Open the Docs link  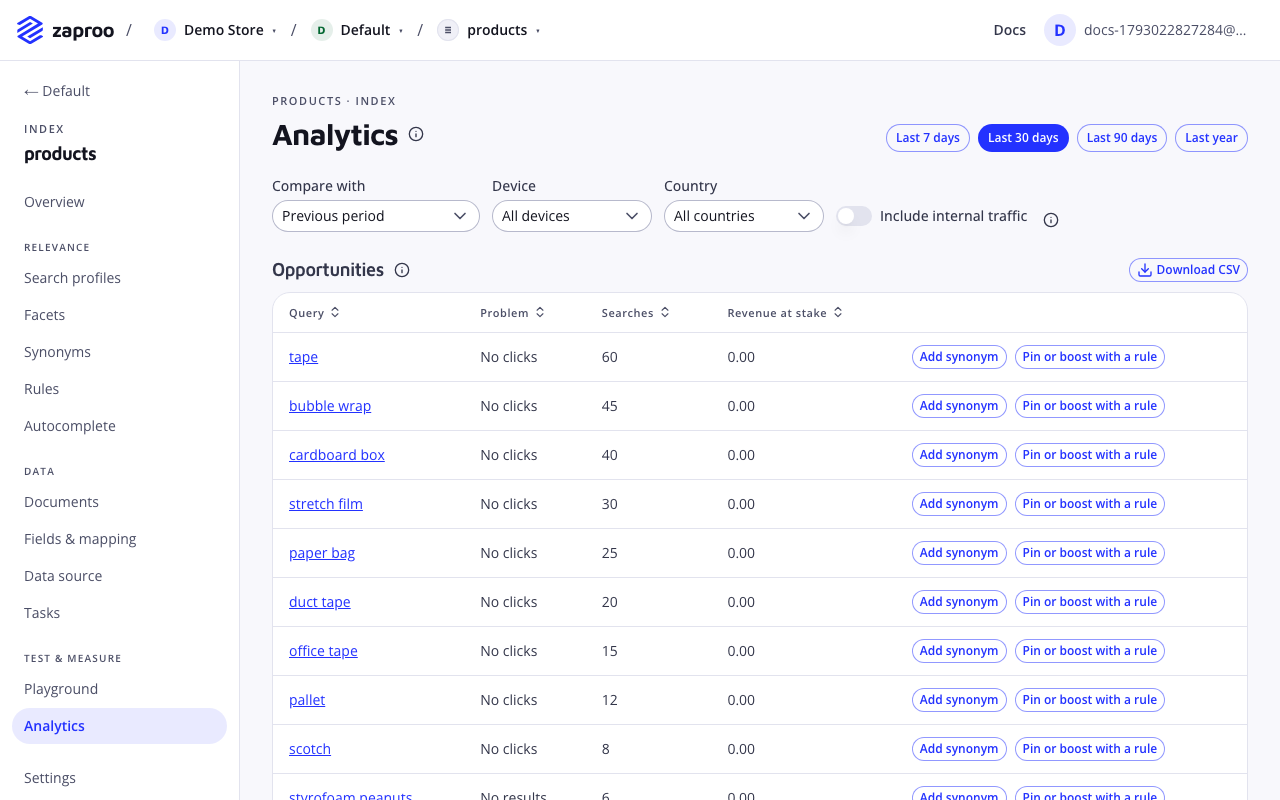1010,30
